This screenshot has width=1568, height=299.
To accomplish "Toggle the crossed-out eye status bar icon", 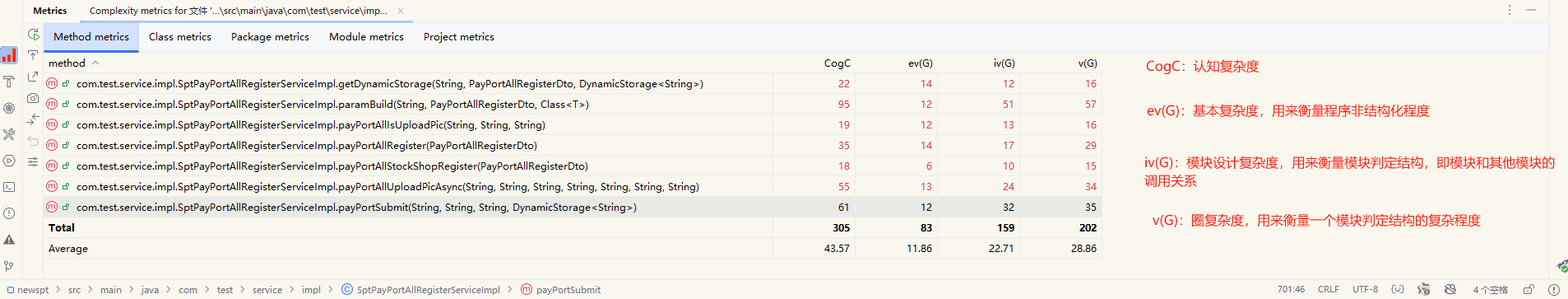I will coord(1450,290).
